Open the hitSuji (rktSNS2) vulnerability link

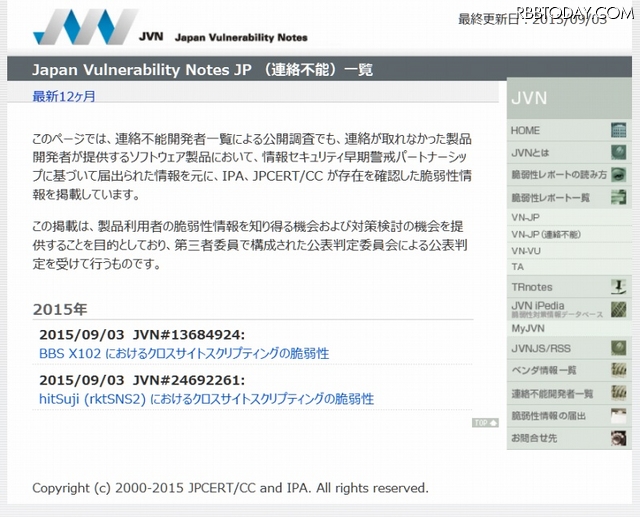[x=207, y=399]
